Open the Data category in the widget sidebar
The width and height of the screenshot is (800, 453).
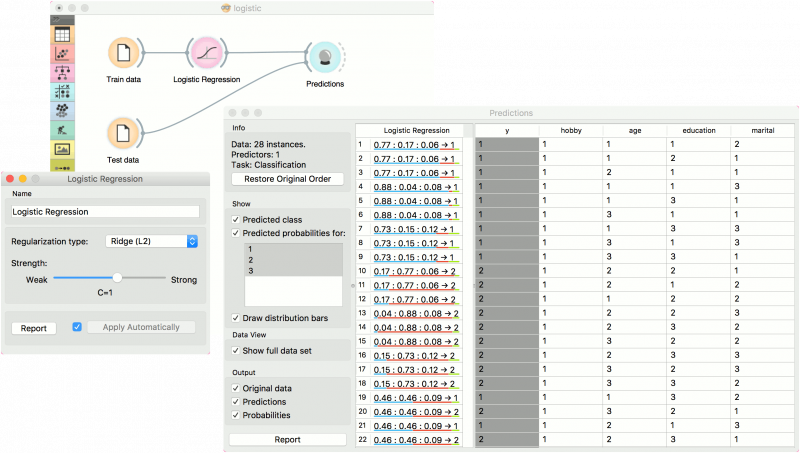click(x=62, y=36)
